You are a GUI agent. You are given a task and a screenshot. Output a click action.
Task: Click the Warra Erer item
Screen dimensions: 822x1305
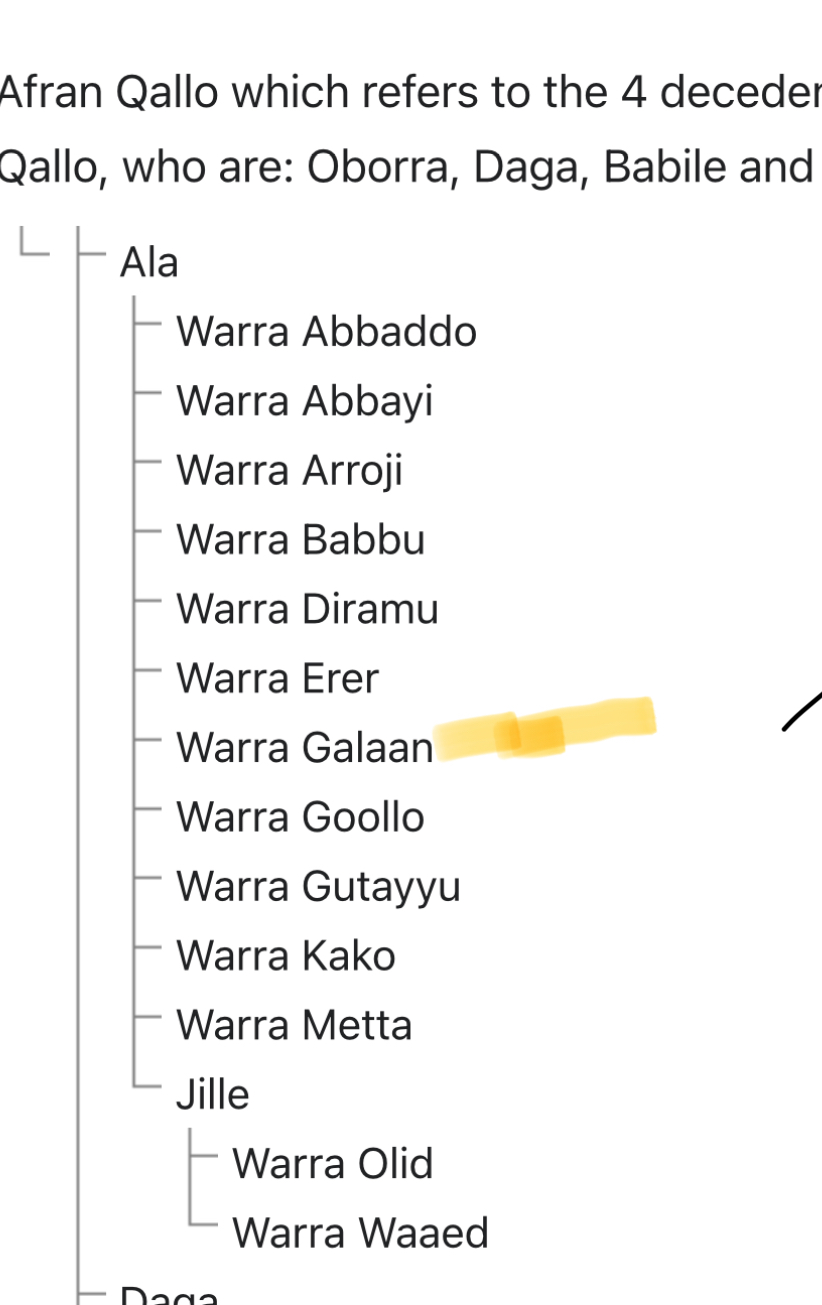[x=277, y=679]
